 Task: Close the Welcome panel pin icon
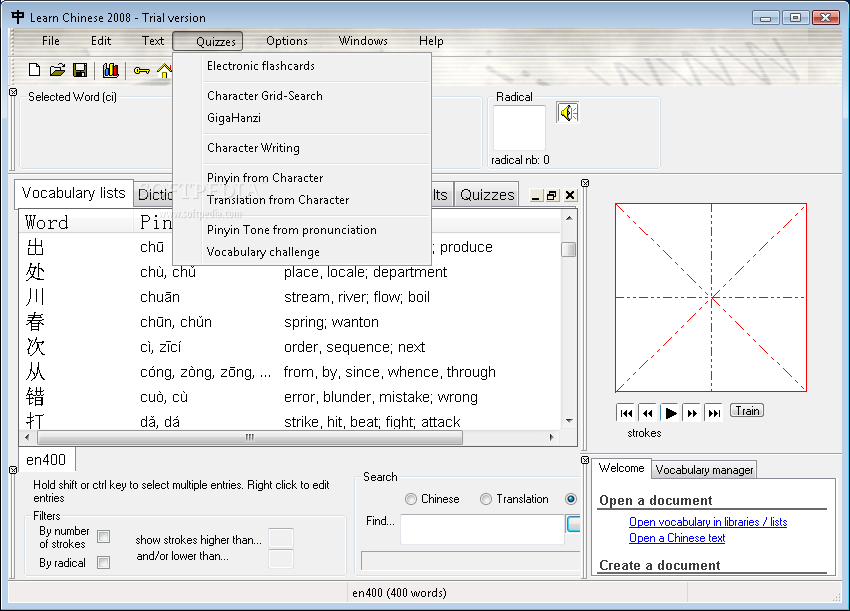585,460
